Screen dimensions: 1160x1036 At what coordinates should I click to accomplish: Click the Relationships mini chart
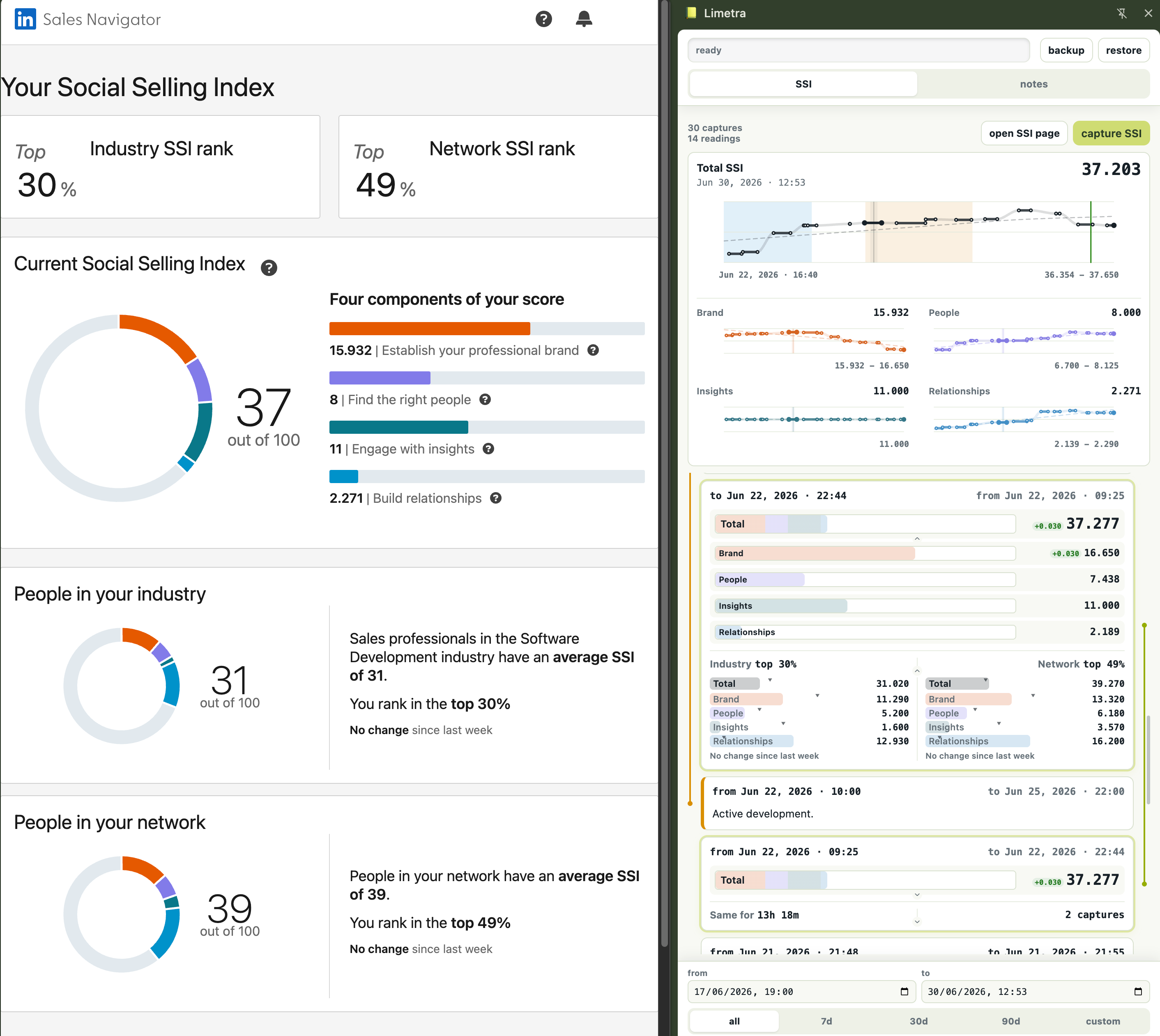1024,419
